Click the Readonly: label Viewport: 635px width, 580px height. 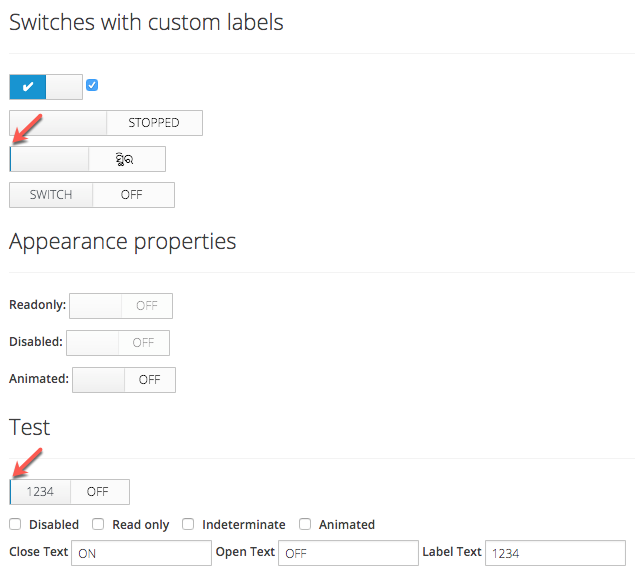click(37, 305)
